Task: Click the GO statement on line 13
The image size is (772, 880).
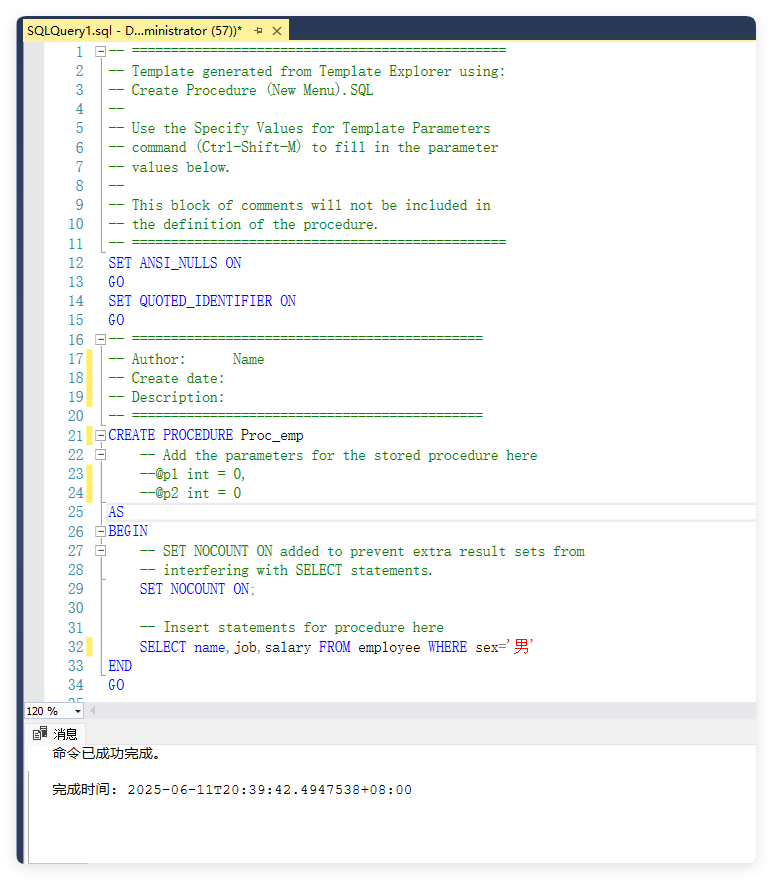Action: tap(116, 282)
